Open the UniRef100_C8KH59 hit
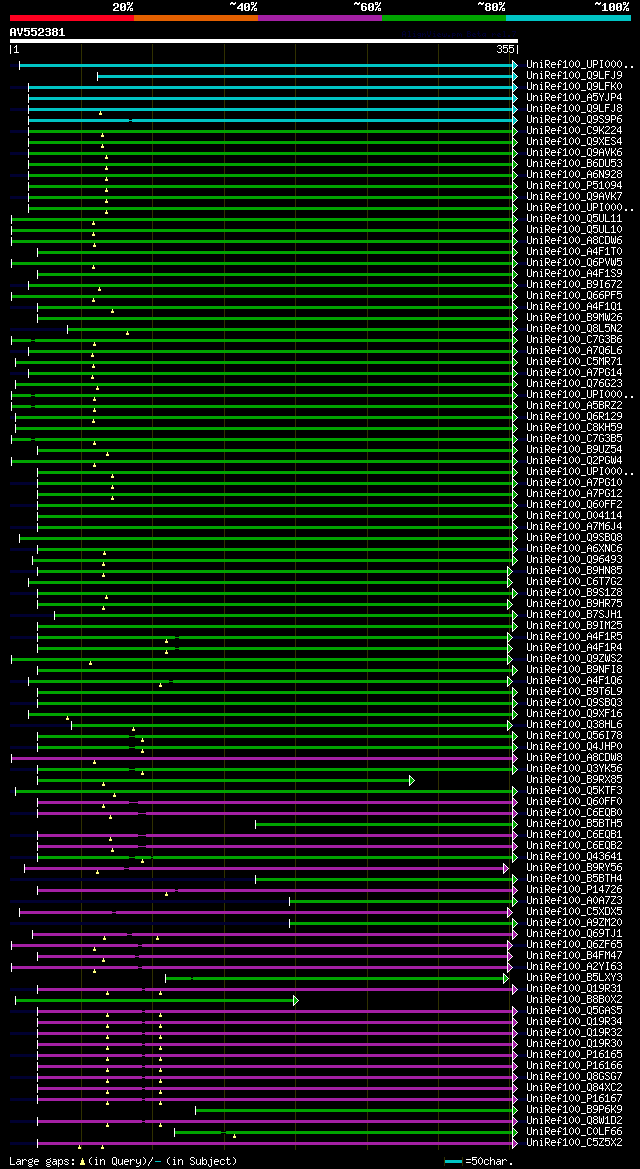 coord(574,427)
